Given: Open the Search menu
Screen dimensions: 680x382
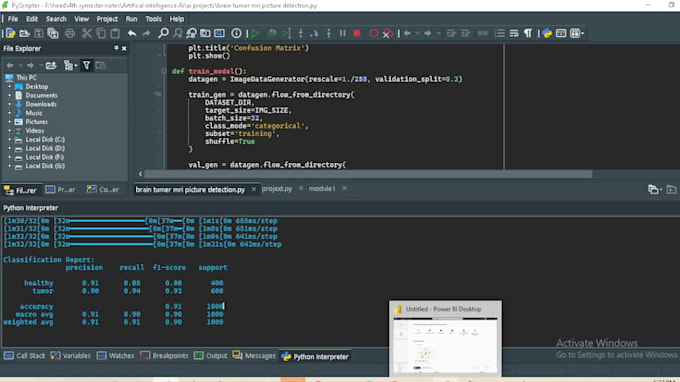Looking at the screenshot, I should [56, 19].
